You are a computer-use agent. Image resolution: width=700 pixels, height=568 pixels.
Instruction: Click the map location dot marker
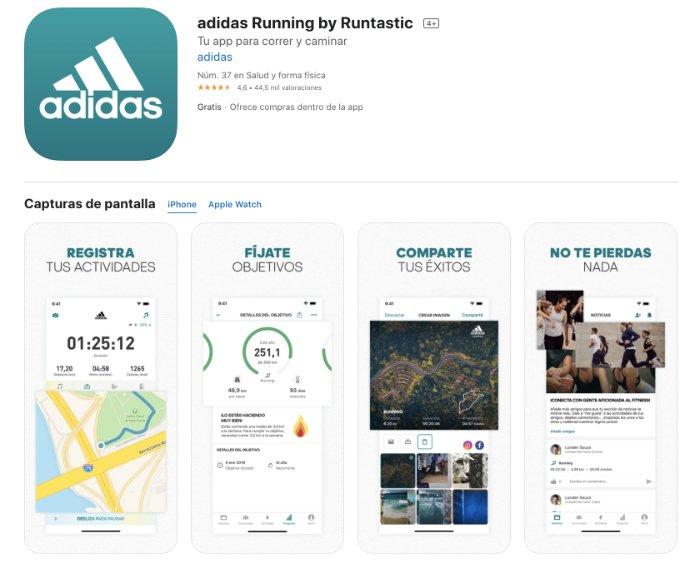coord(101,445)
